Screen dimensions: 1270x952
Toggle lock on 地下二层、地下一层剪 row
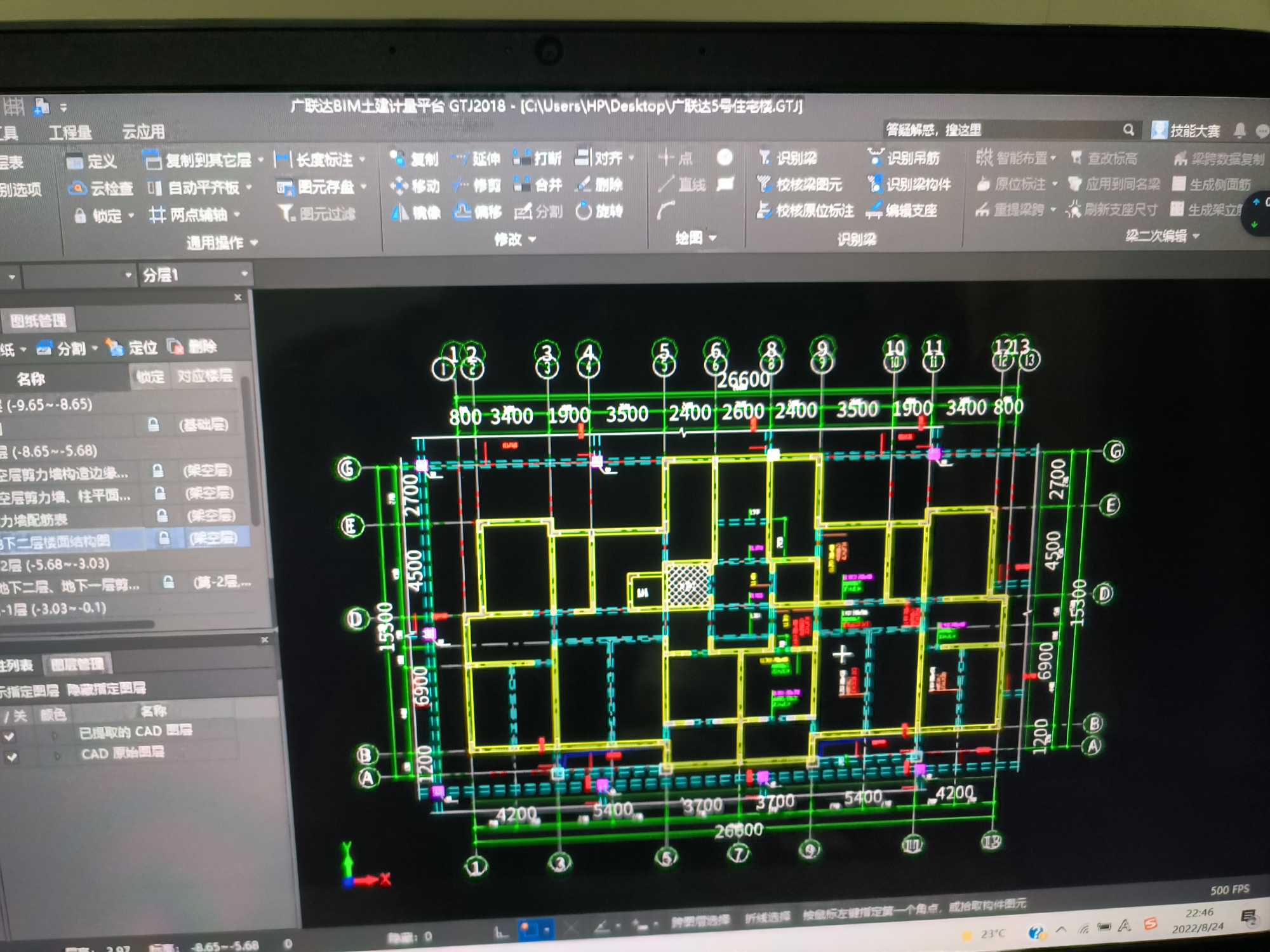pos(168,582)
